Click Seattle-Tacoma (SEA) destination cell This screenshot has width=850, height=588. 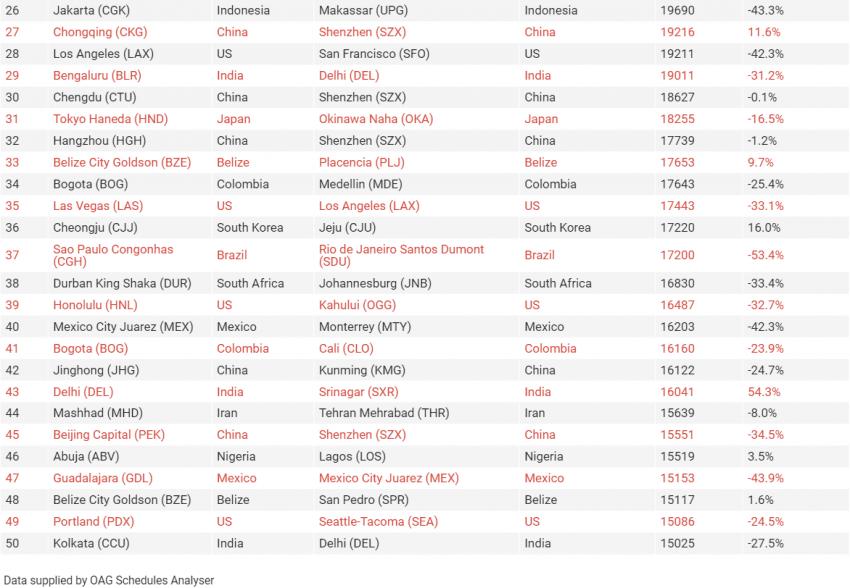[378, 521]
